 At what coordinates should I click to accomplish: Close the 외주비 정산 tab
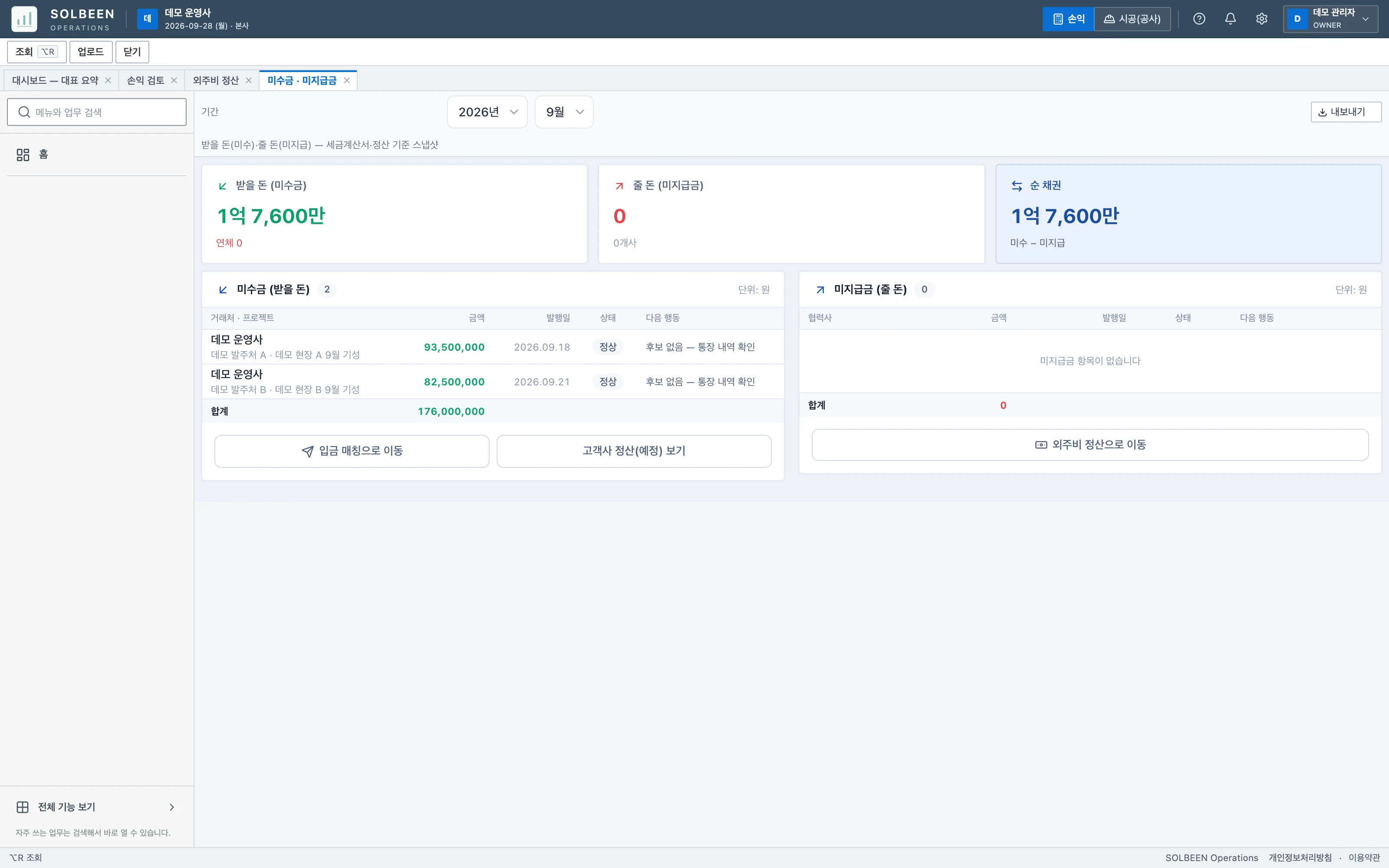pyautogui.click(x=249, y=80)
